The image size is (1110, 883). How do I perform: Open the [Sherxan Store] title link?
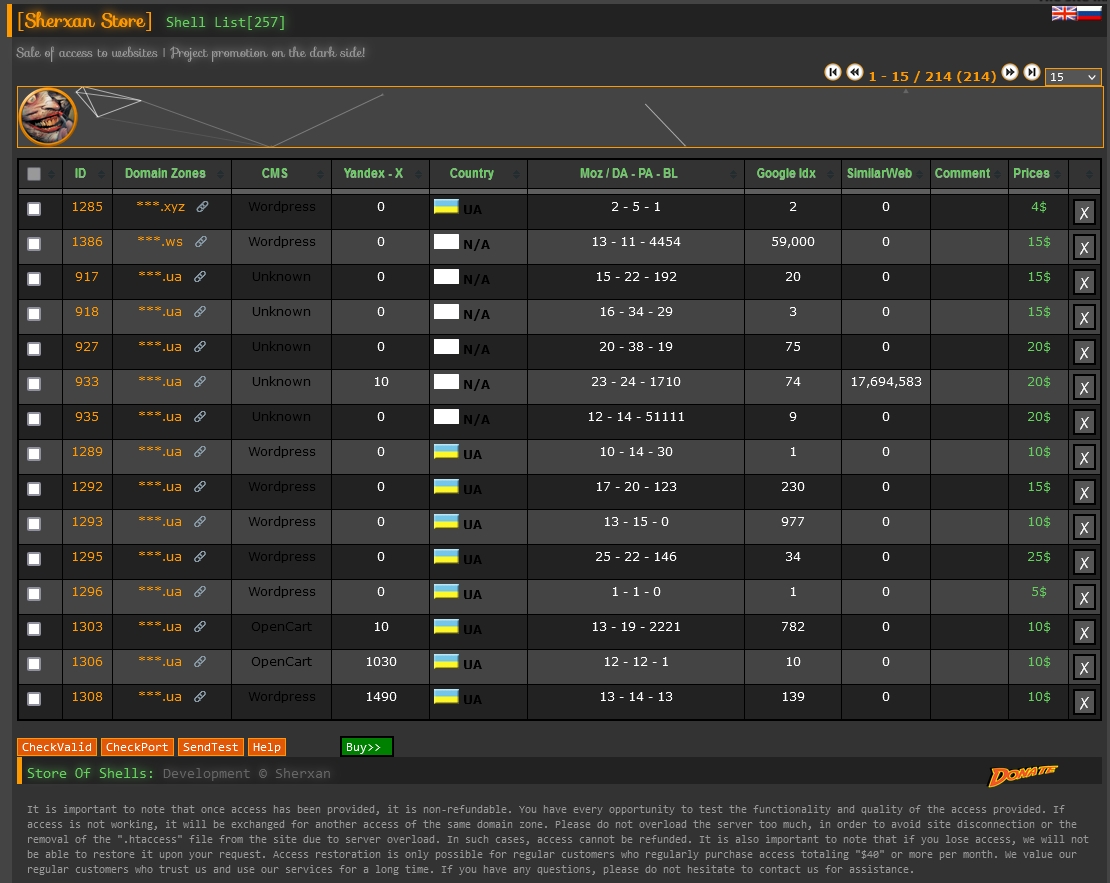(x=84, y=21)
